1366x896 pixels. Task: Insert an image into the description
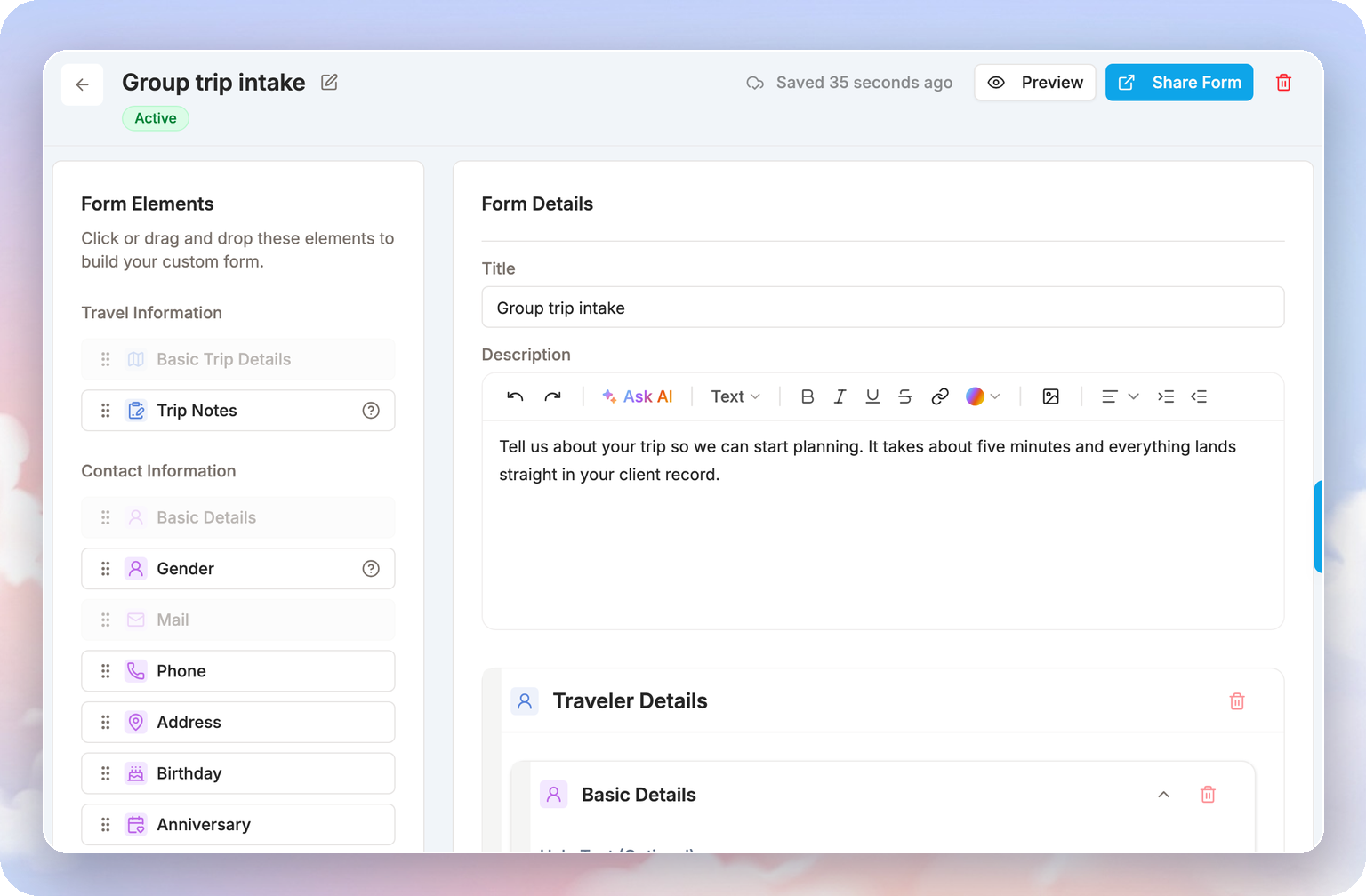tap(1051, 396)
